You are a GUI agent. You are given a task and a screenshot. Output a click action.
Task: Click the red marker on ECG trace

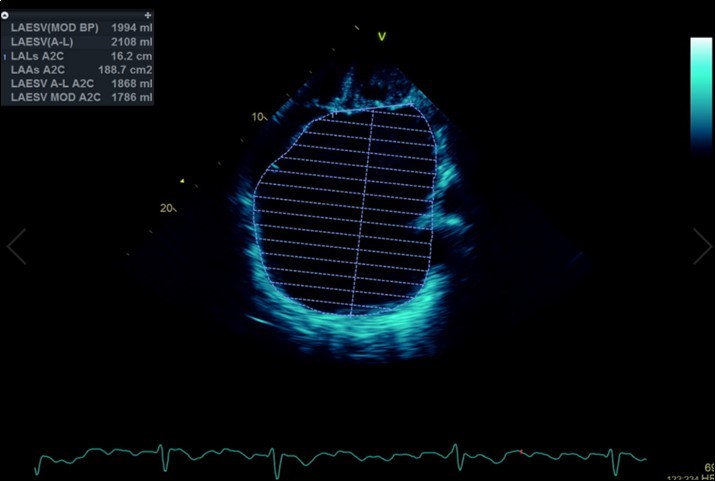(522, 452)
